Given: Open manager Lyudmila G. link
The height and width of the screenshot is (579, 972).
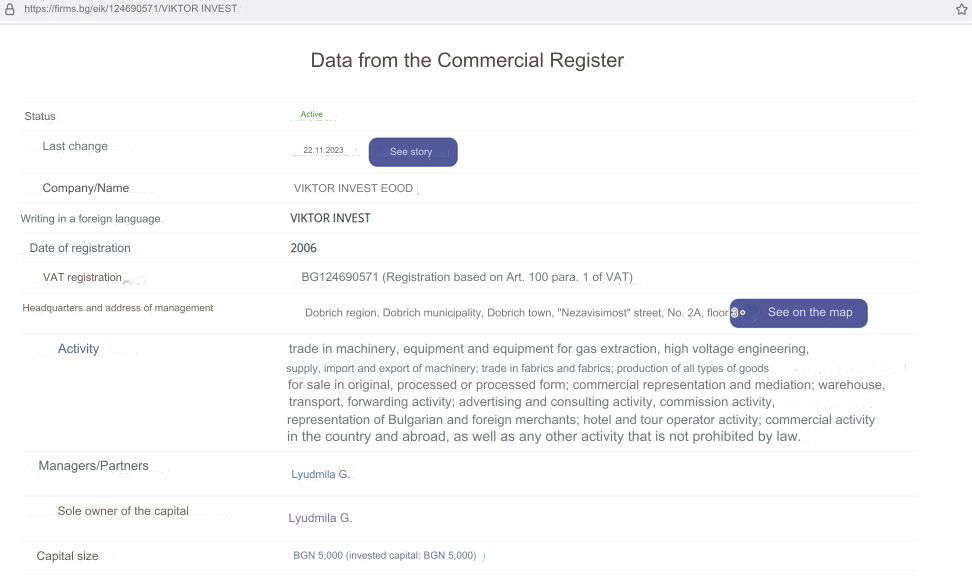Looking at the screenshot, I should (320, 474).
